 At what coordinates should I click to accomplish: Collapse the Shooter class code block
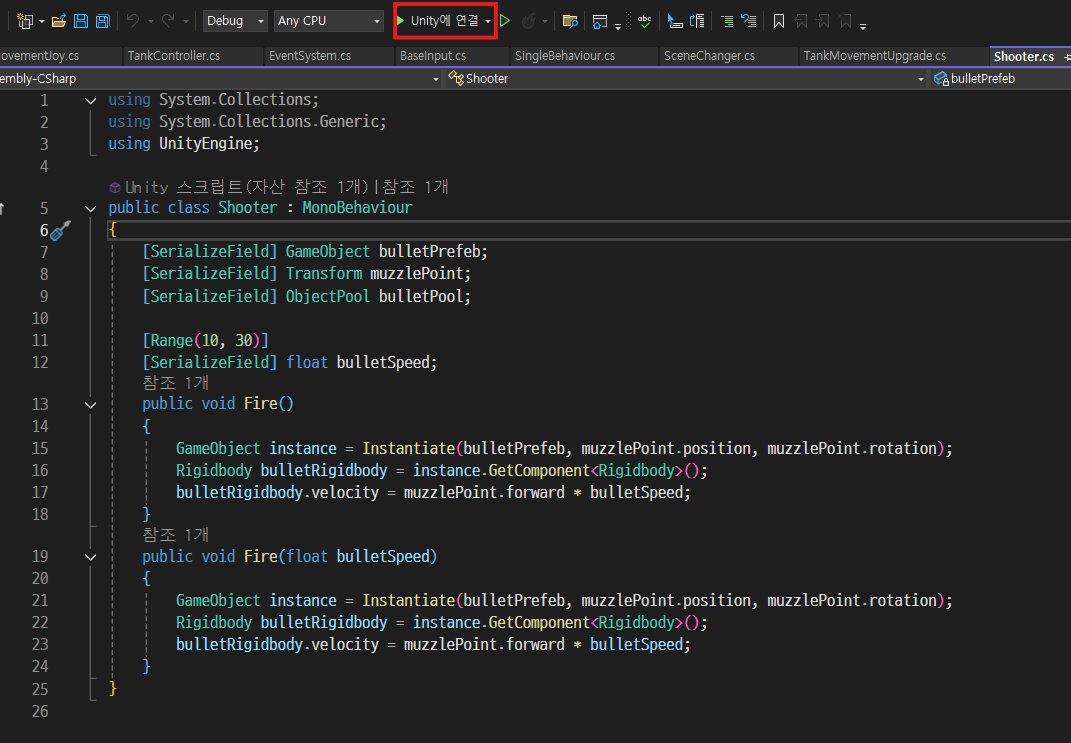coord(91,208)
